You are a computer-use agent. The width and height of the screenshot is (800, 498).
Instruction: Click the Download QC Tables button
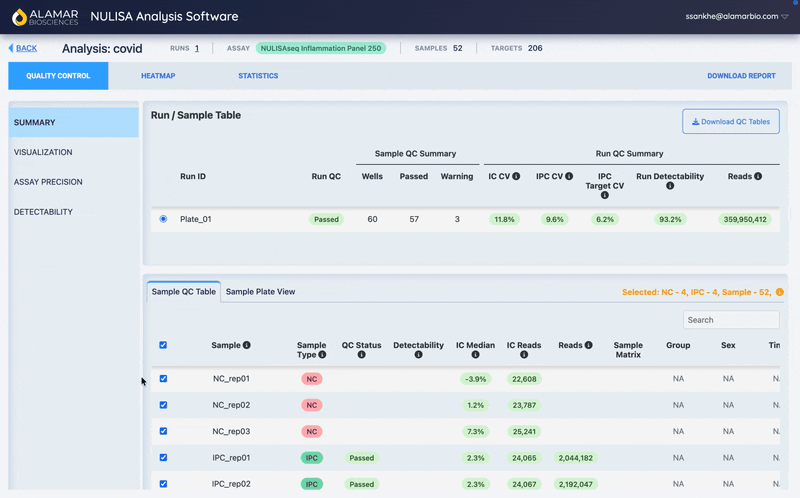731,122
